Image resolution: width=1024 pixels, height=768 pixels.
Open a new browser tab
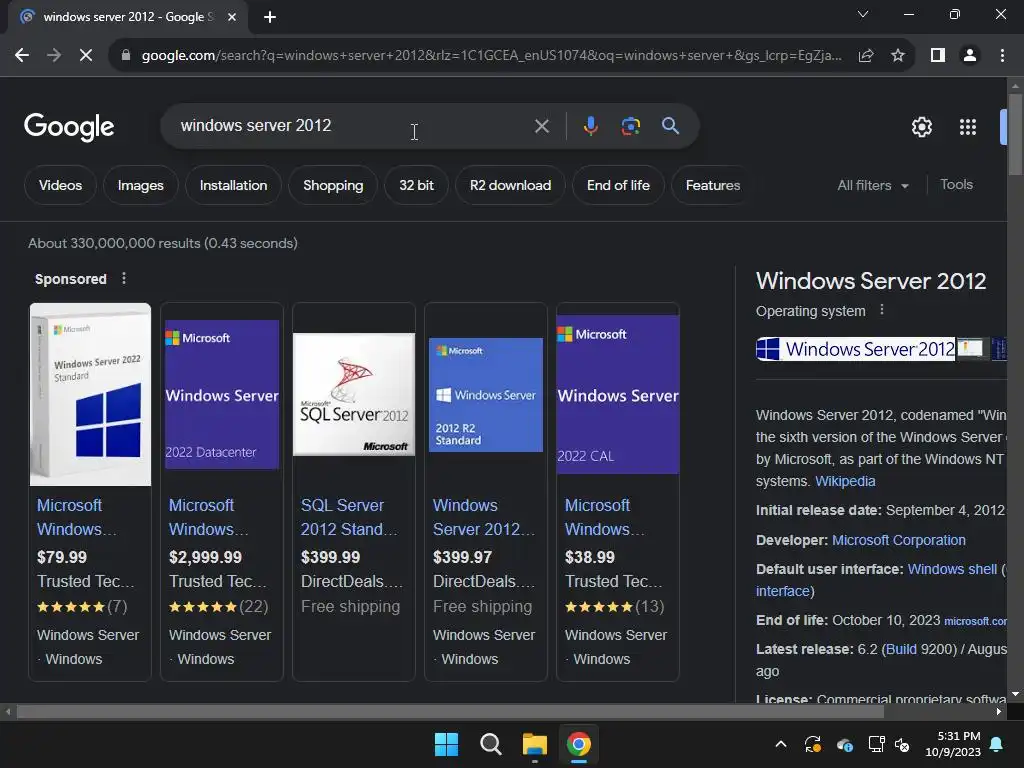click(x=270, y=17)
